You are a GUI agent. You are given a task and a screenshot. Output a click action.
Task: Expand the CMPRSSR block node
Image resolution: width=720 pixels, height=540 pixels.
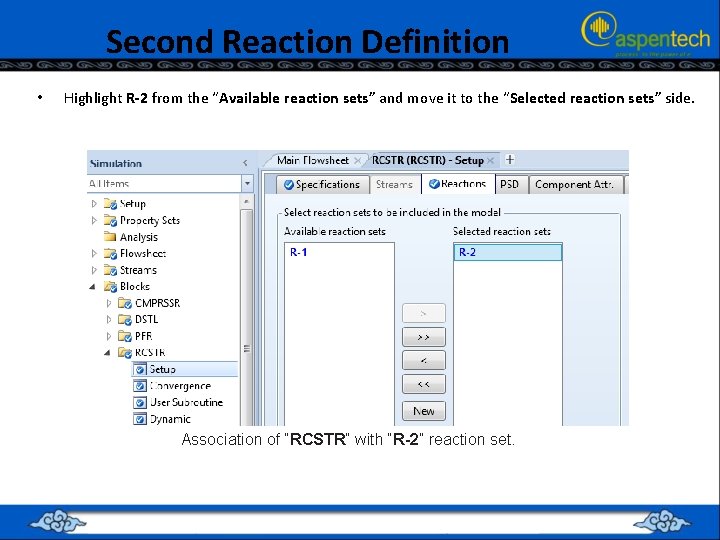point(109,303)
